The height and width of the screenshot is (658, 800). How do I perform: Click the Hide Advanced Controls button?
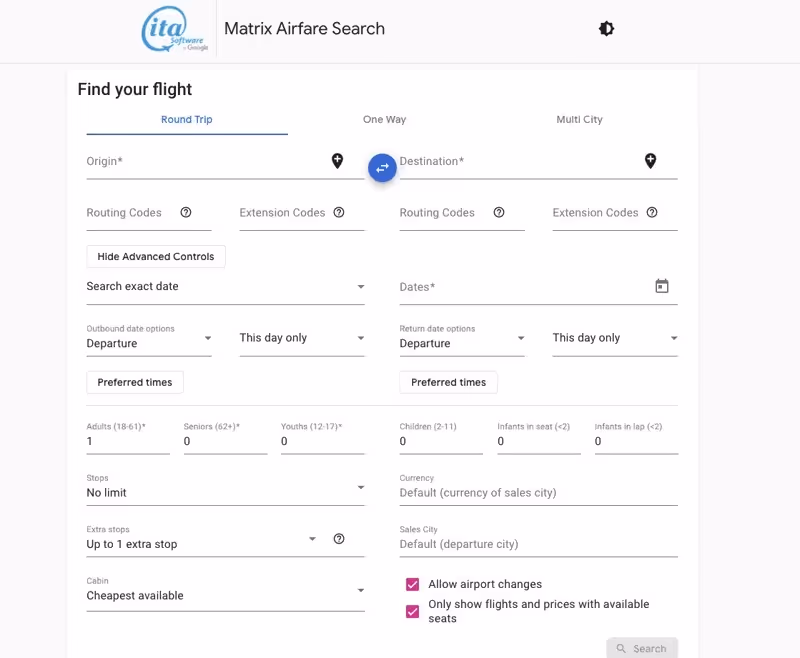155,256
